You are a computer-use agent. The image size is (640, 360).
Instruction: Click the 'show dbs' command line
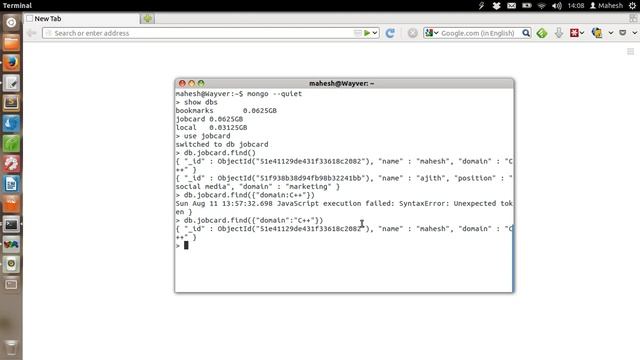click(x=197, y=102)
